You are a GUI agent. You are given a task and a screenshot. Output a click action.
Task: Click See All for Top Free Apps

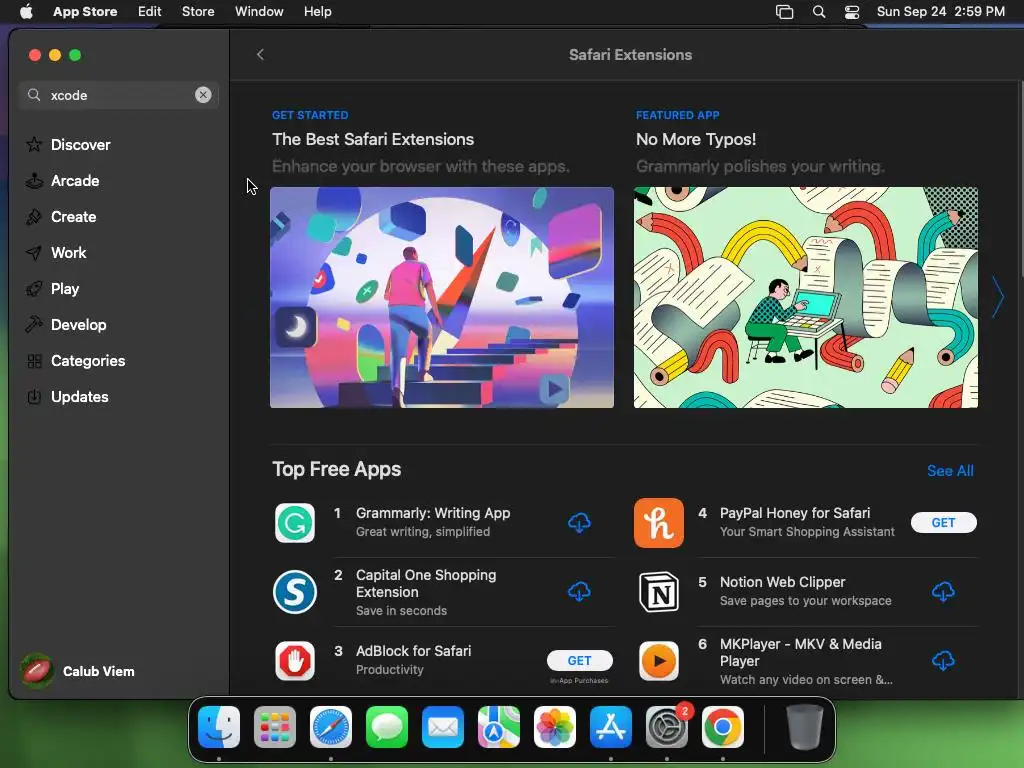(950, 470)
